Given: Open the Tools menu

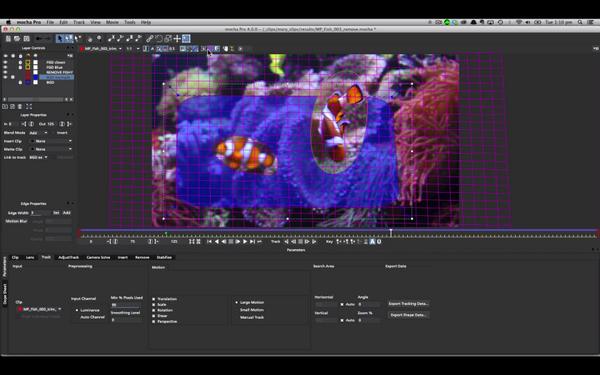Looking at the screenshot, I should click(130, 22).
